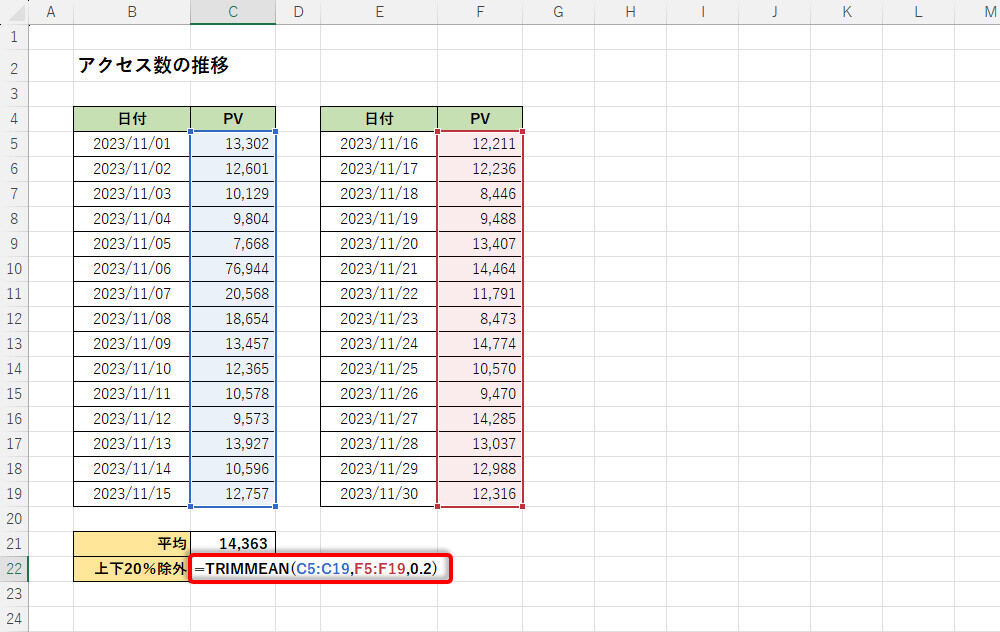
Task: Select cell with value 12,211
Action: coord(480,143)
